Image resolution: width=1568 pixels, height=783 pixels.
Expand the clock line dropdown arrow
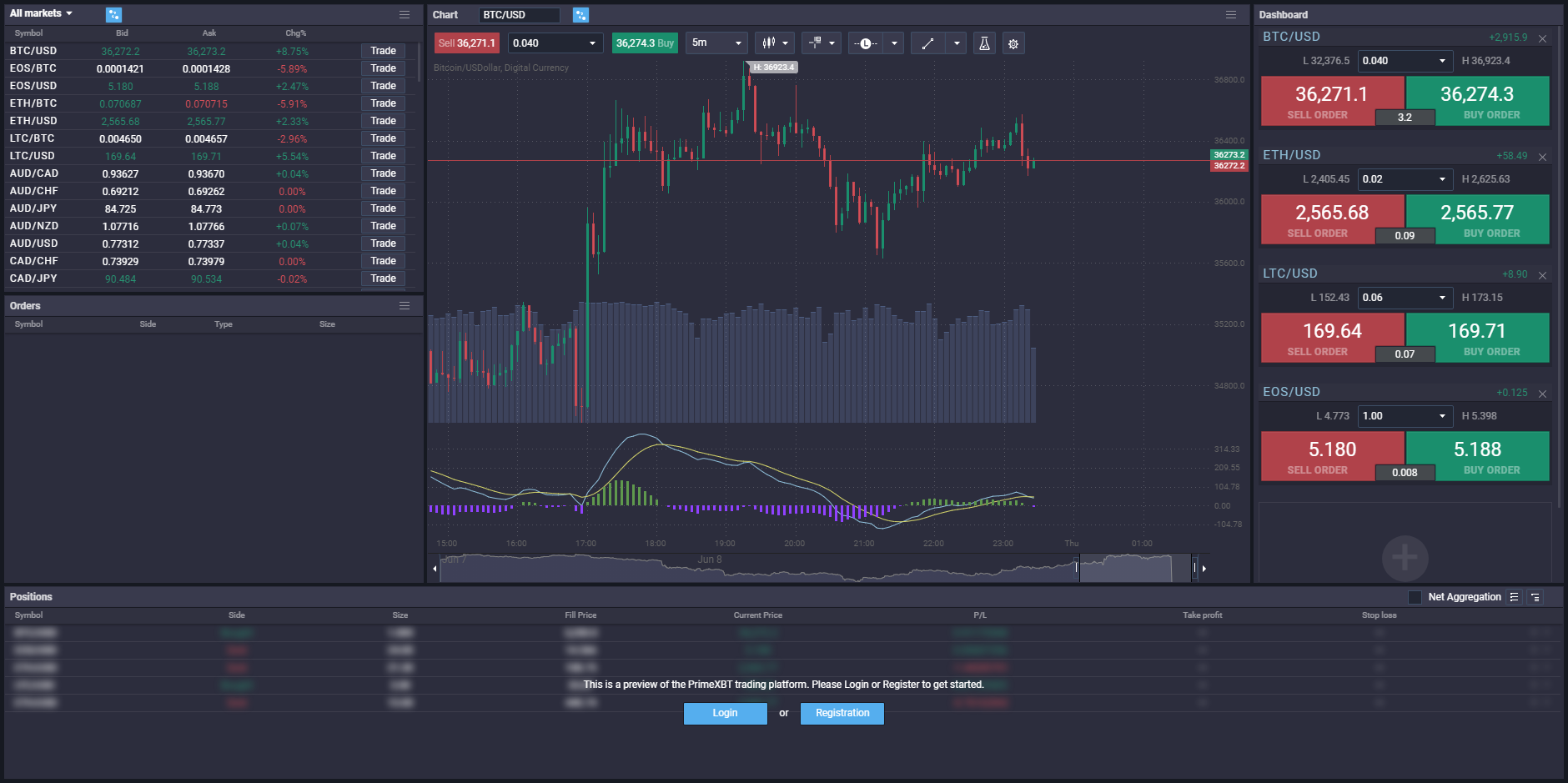[894, 43]
